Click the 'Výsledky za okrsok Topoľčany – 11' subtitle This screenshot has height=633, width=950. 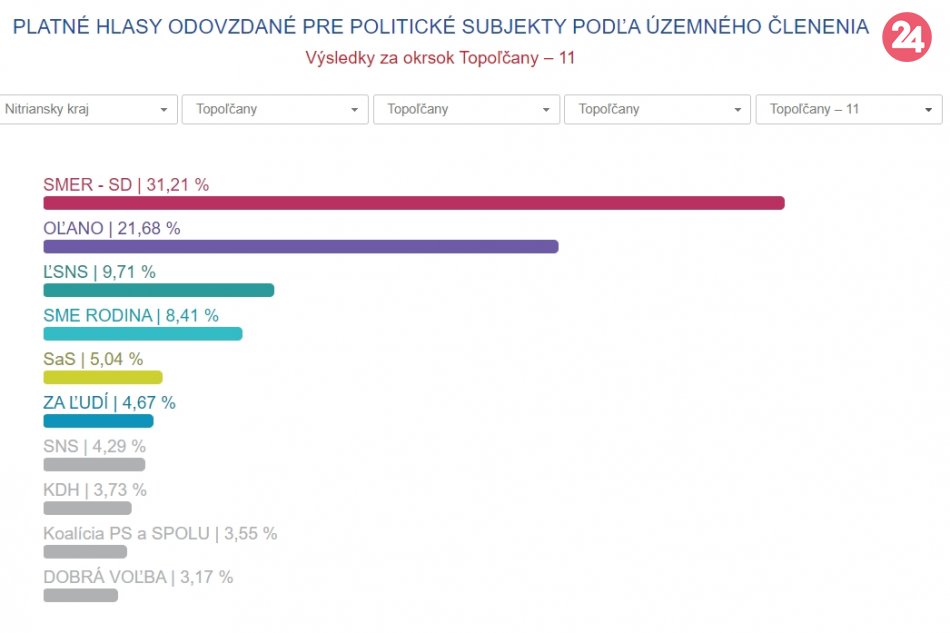(440, 58)
